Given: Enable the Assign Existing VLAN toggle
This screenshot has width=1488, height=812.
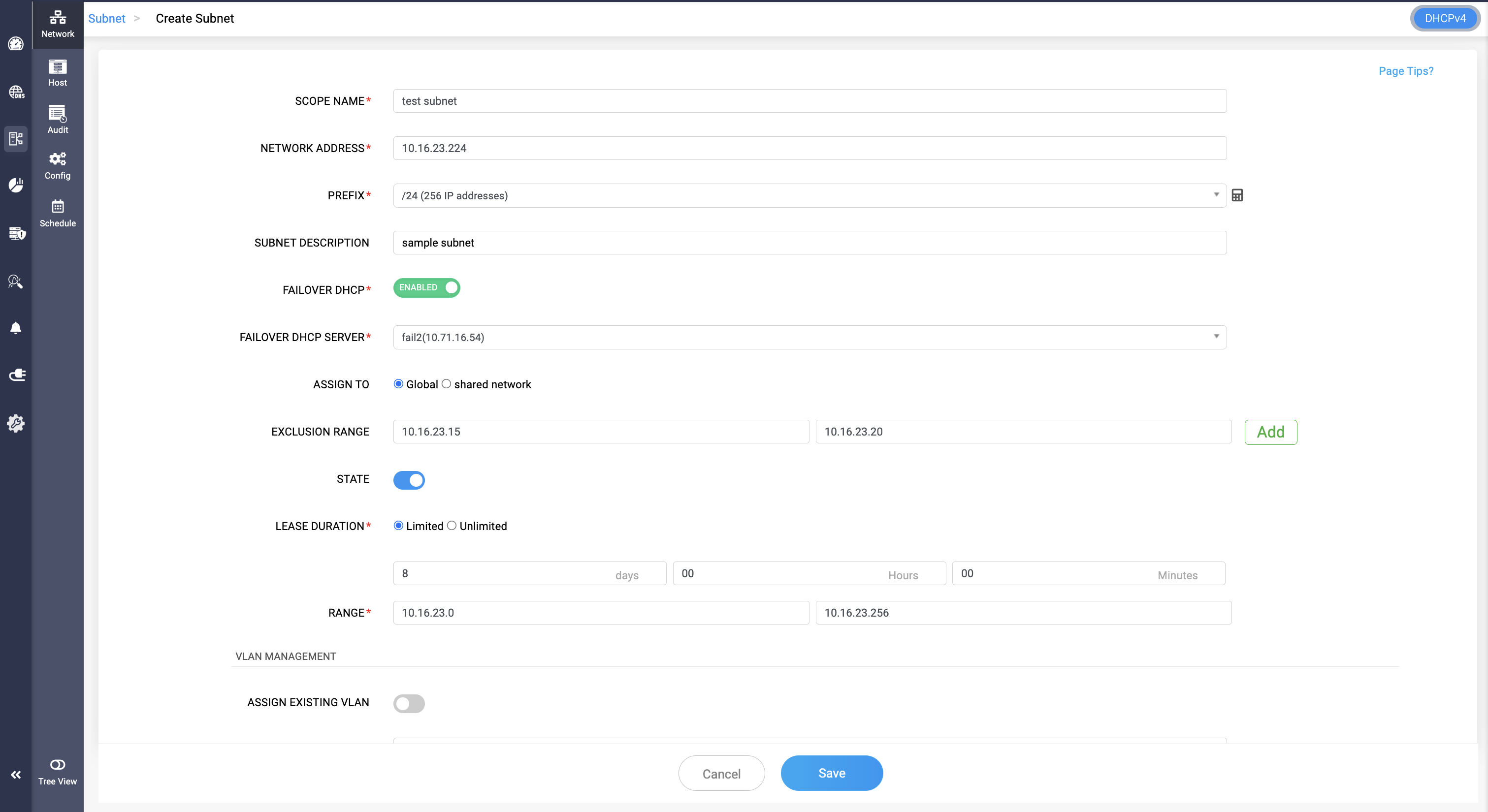Looking at the screenshot, I should tap(409, 703).
